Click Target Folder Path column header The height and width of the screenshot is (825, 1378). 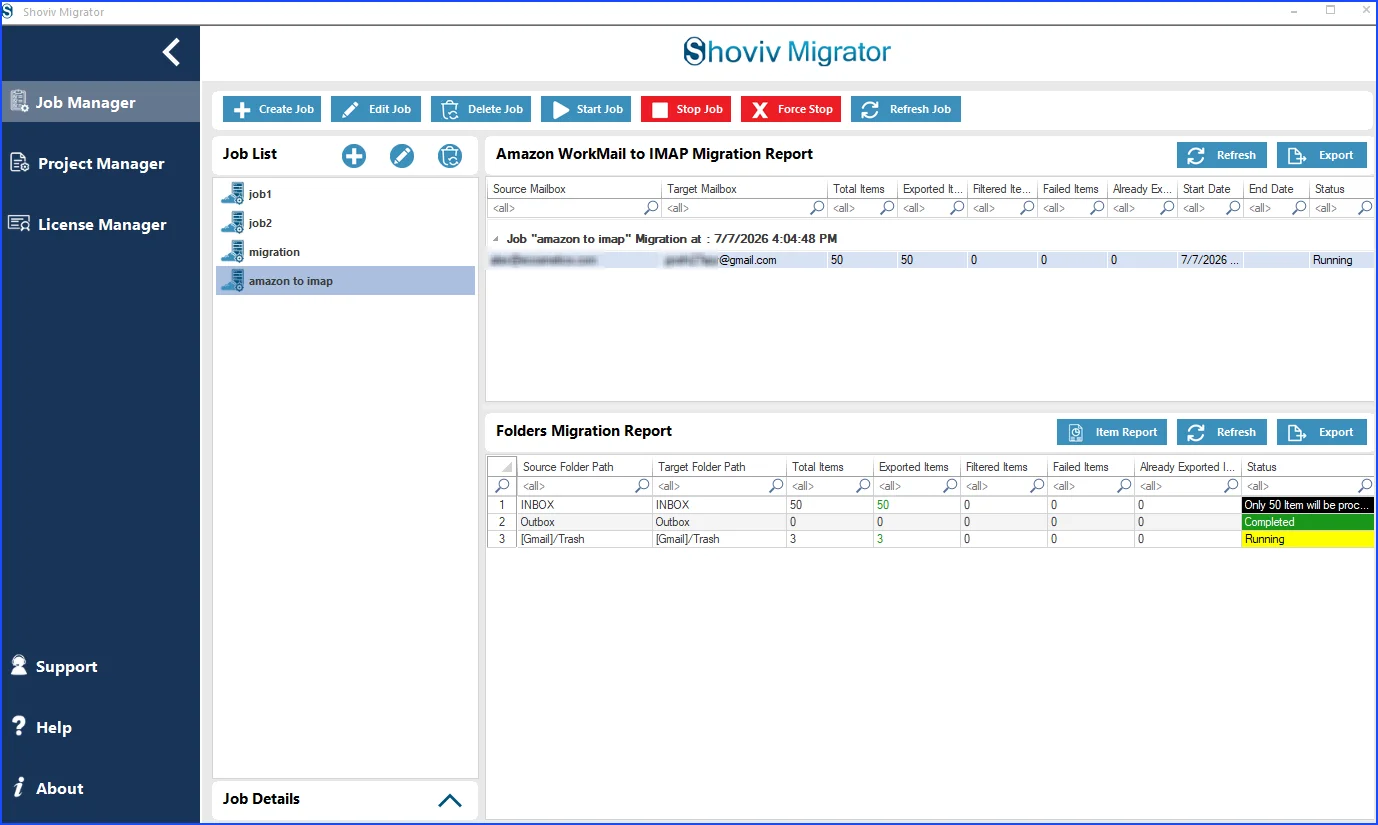click(720, 467)
